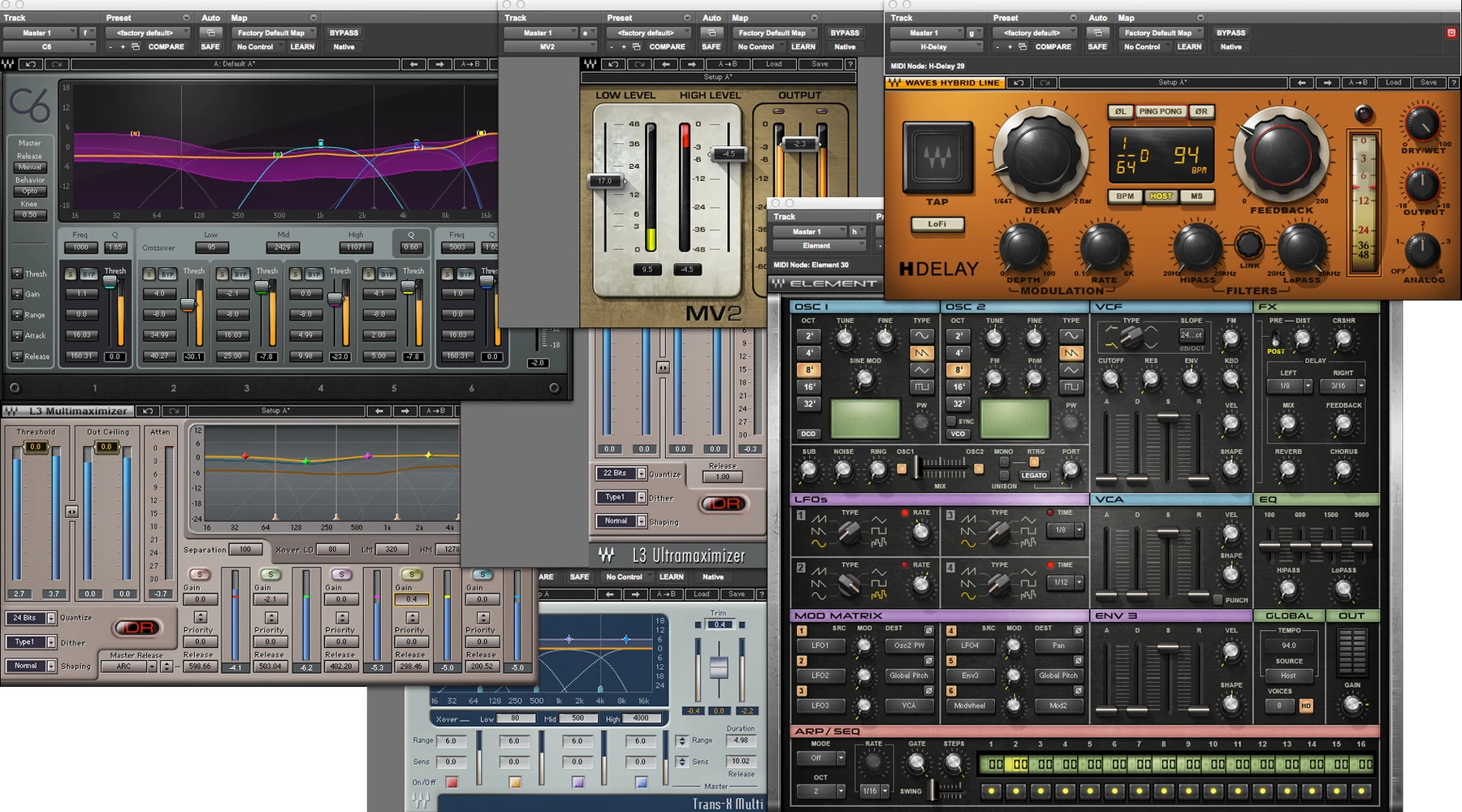Viewport: 1462px width, 812px height.
Task: Click SAFE in the MV2 window header
Action: tap(712, 46)
